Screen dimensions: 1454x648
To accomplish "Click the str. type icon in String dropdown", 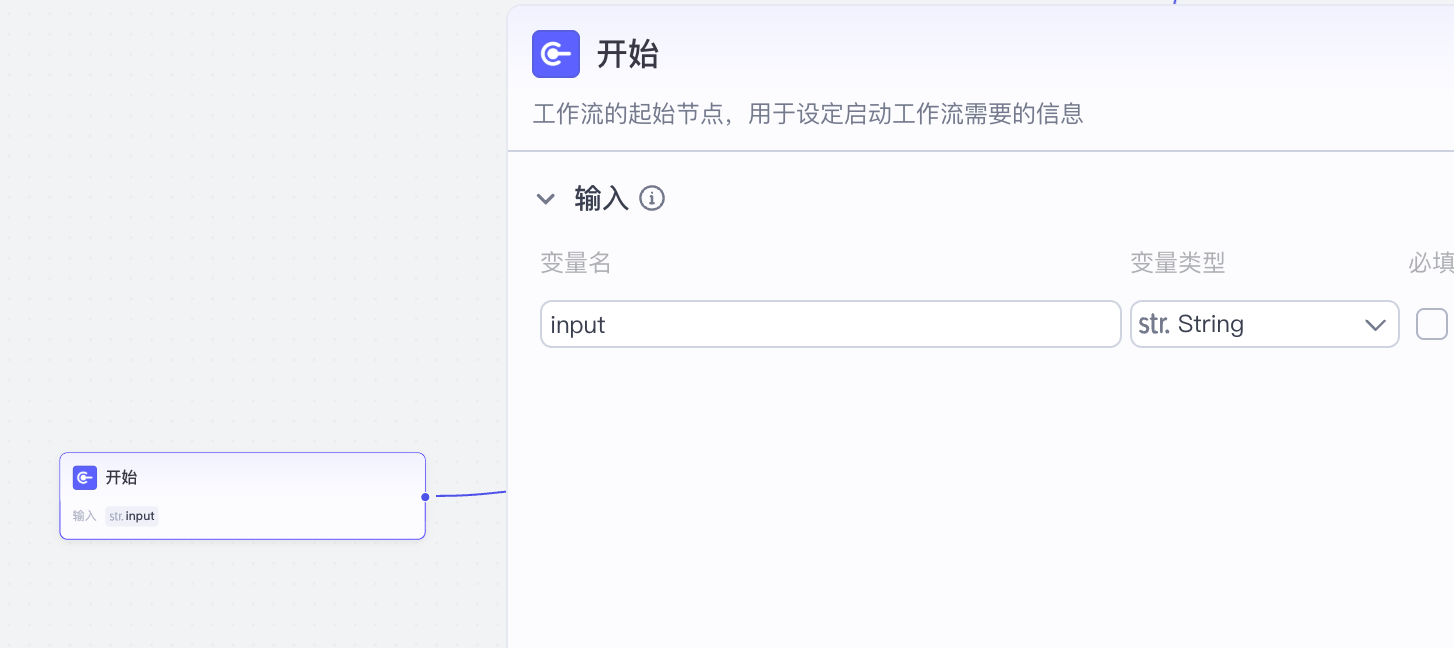I will click(x=1154, y=324).
